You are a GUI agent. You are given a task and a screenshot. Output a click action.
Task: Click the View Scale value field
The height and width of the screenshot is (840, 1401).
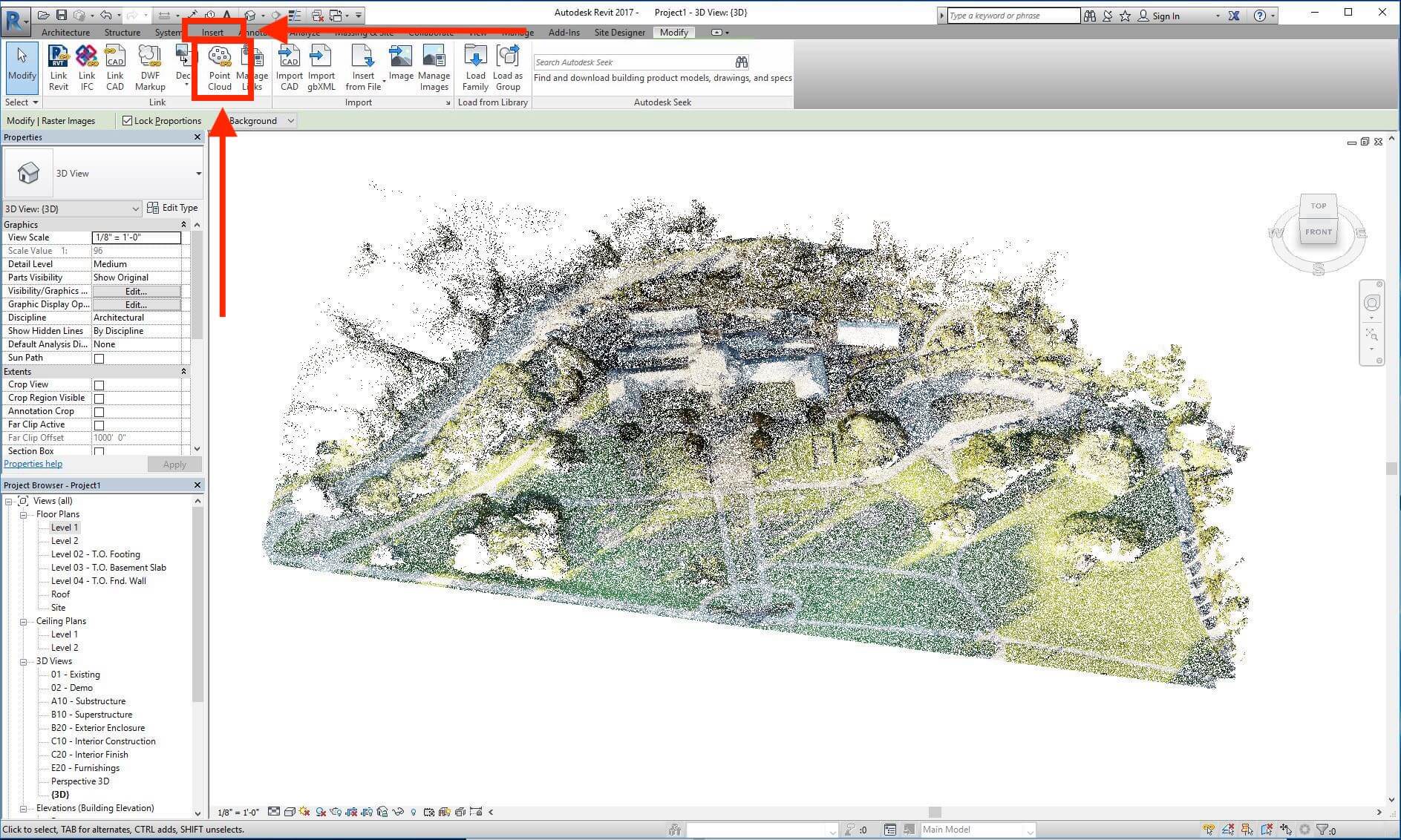click(137, 237)
